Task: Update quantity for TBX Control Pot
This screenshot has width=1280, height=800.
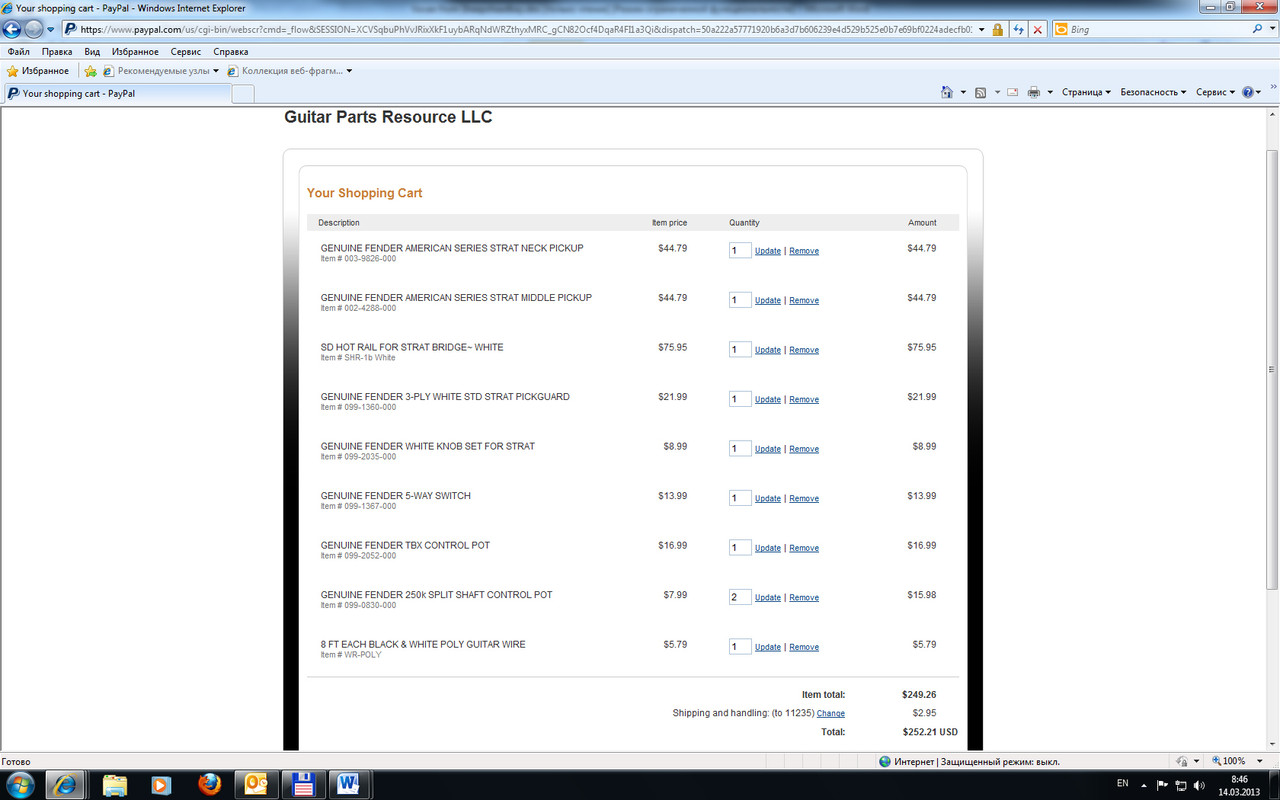Action: pyautogui.click(x=768, y=548)
